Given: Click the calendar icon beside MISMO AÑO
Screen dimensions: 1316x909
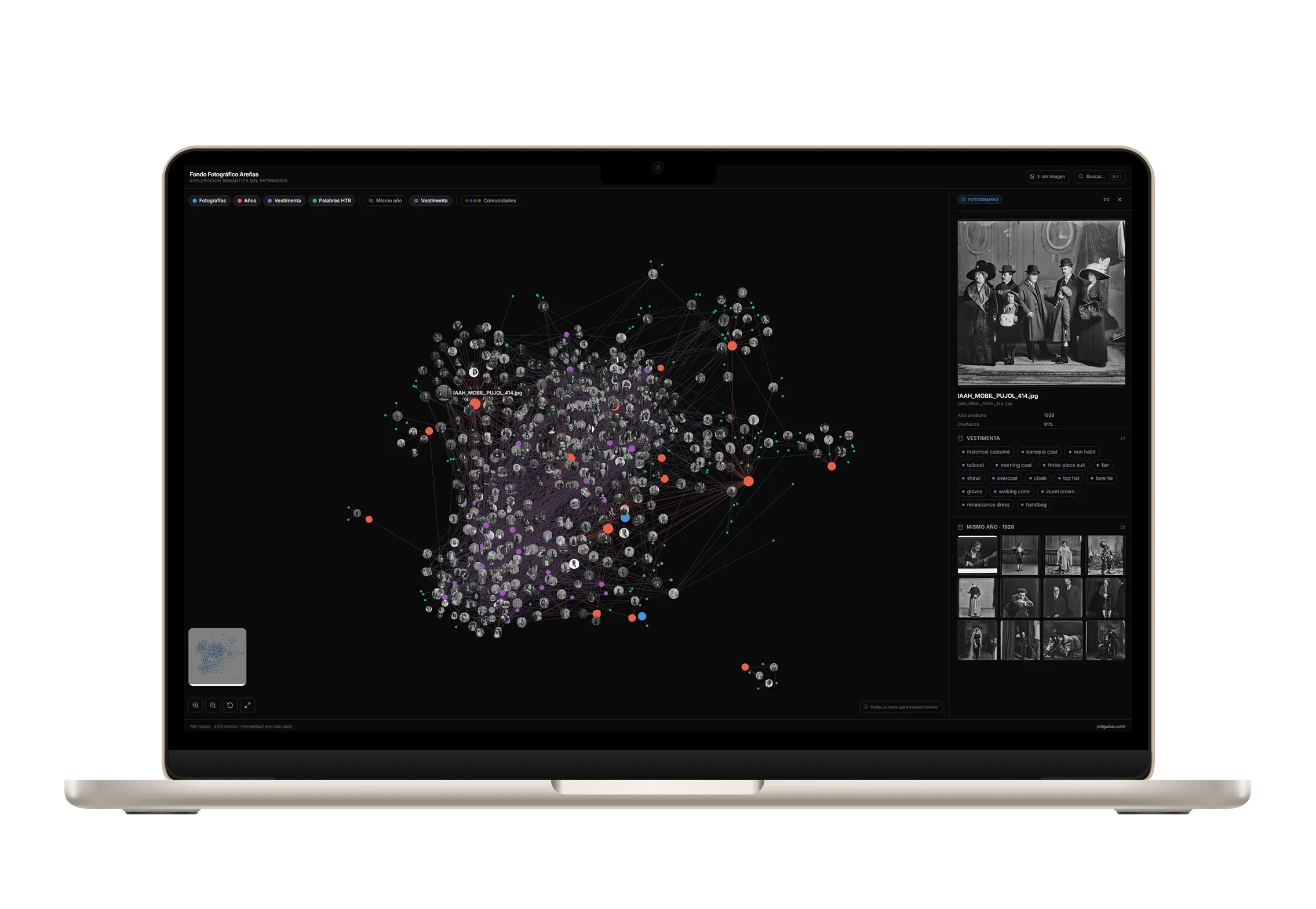Looking at the screenshot, I should coord(960,527).
